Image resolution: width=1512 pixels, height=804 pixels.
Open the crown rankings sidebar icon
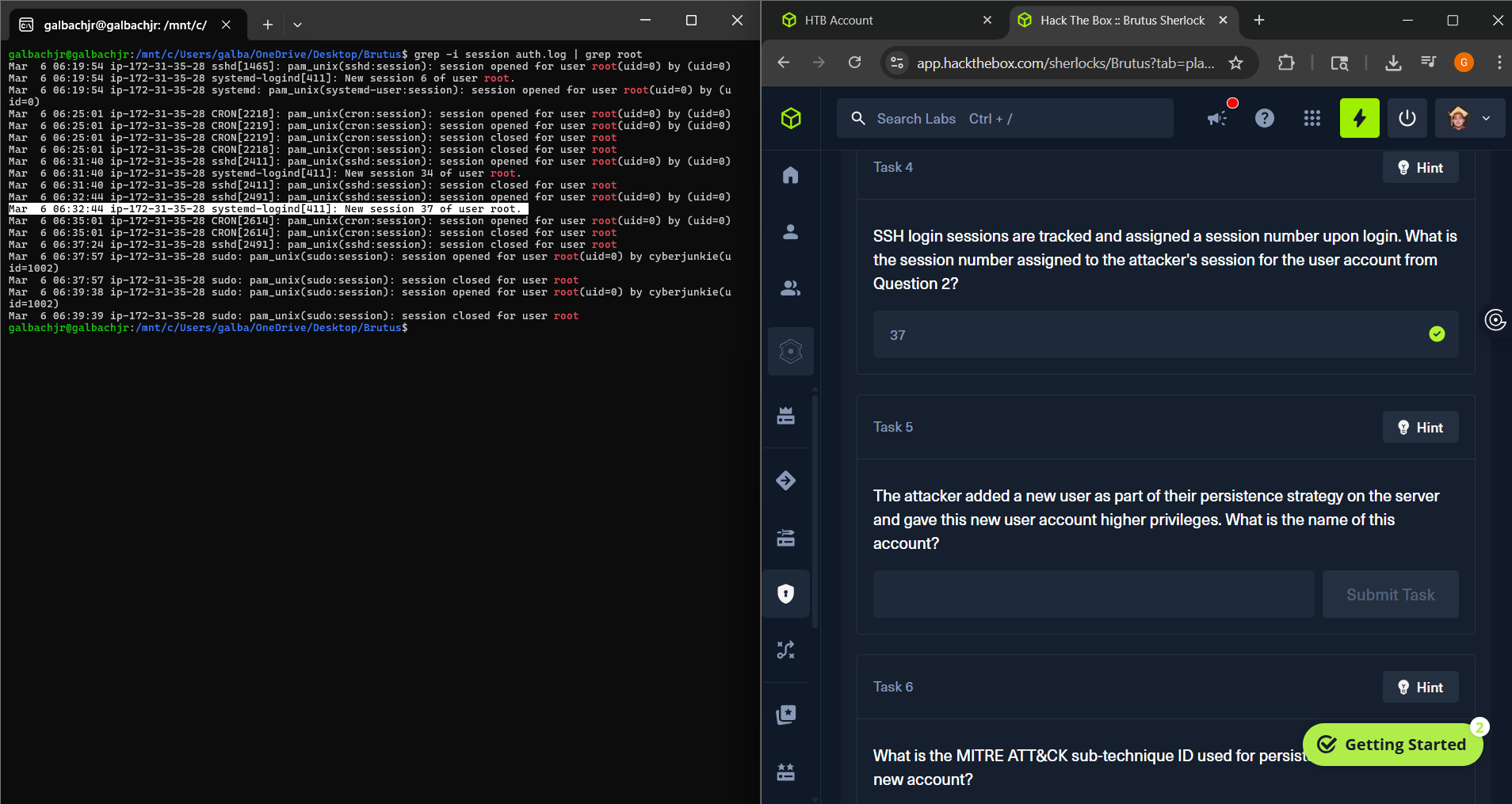click(x=786, y=416)
